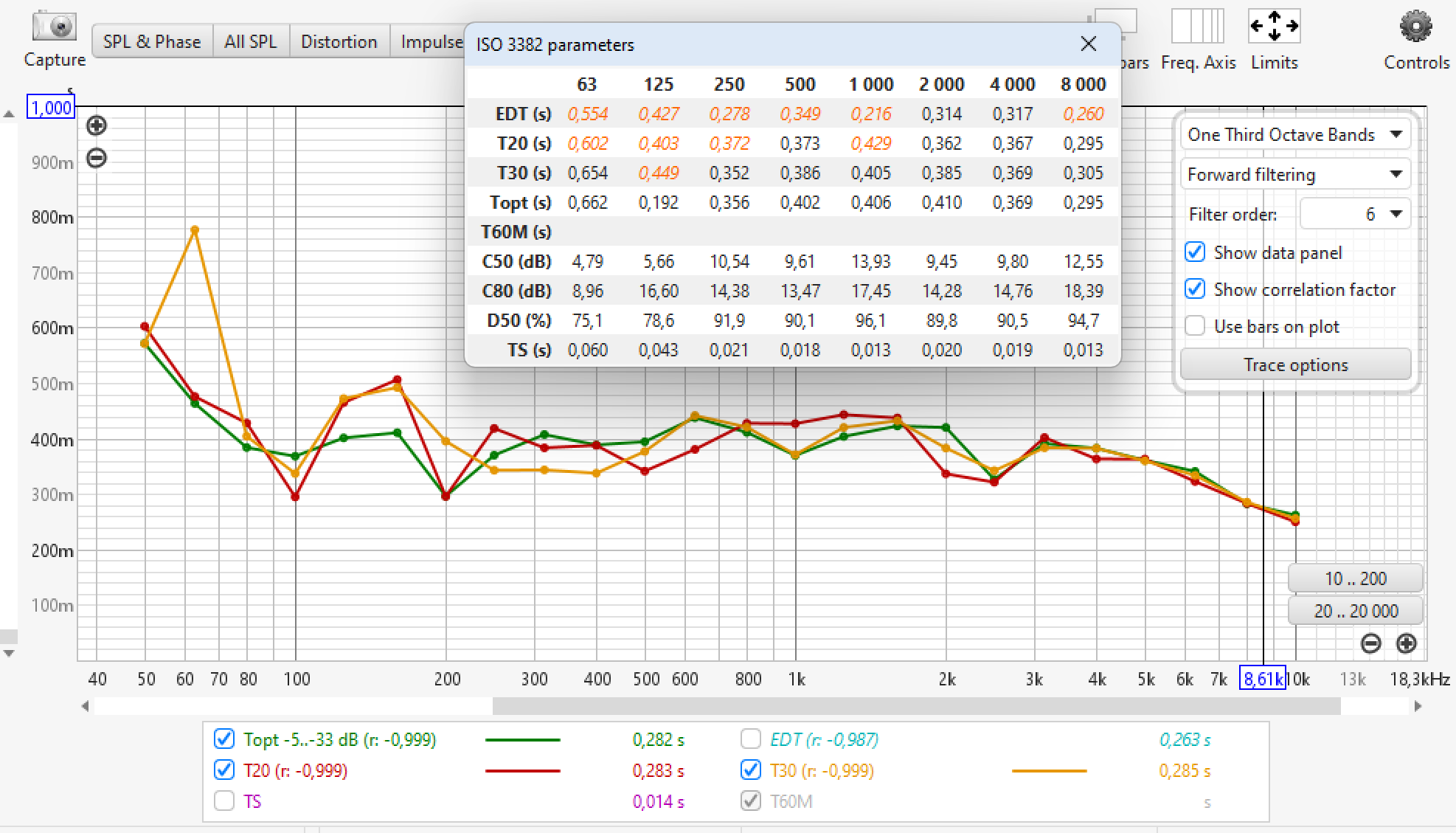1456x833 pixels.
Task: Toggle the Freq. Axis icon
Action: 1198,26
